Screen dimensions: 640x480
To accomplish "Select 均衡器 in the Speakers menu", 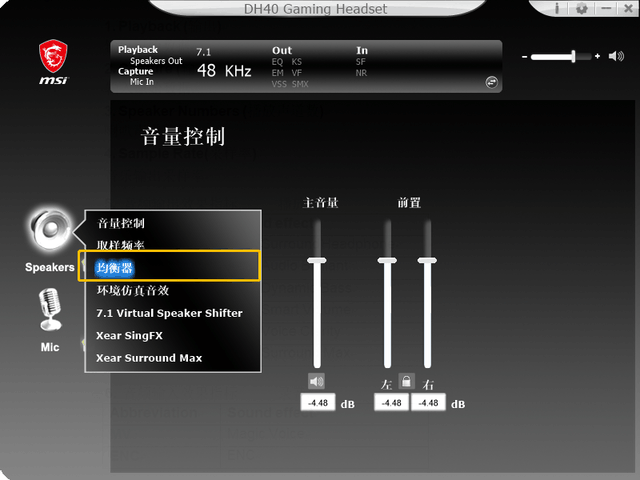I will coord(114,268).
